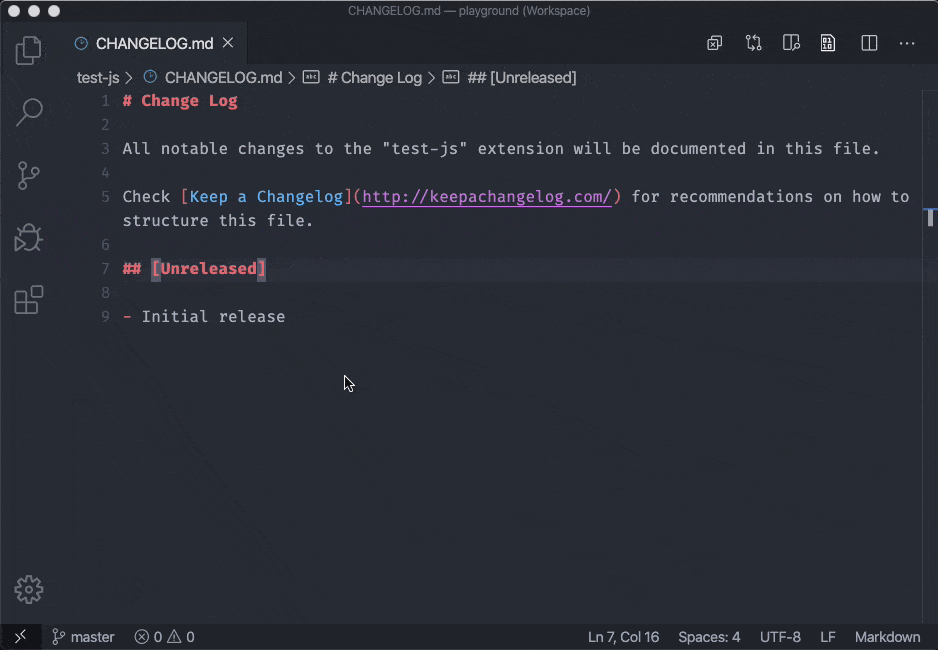Show errors and warnings panel
Screen dimensions: 938x650
click(163, 637)
